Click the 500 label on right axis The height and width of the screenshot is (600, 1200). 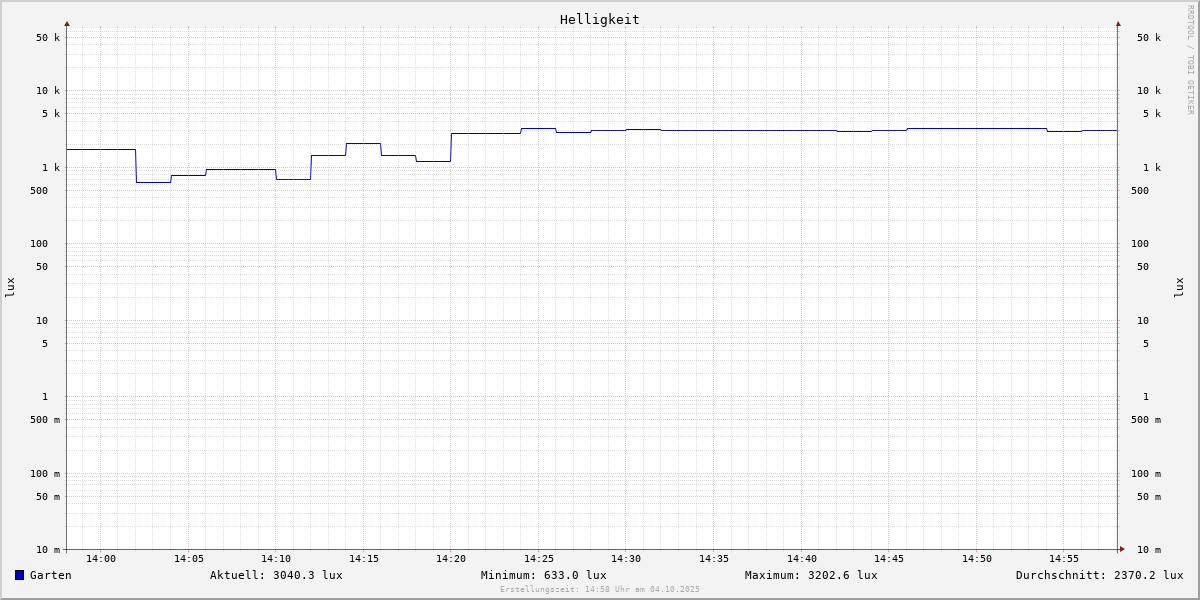(1140, 191)
